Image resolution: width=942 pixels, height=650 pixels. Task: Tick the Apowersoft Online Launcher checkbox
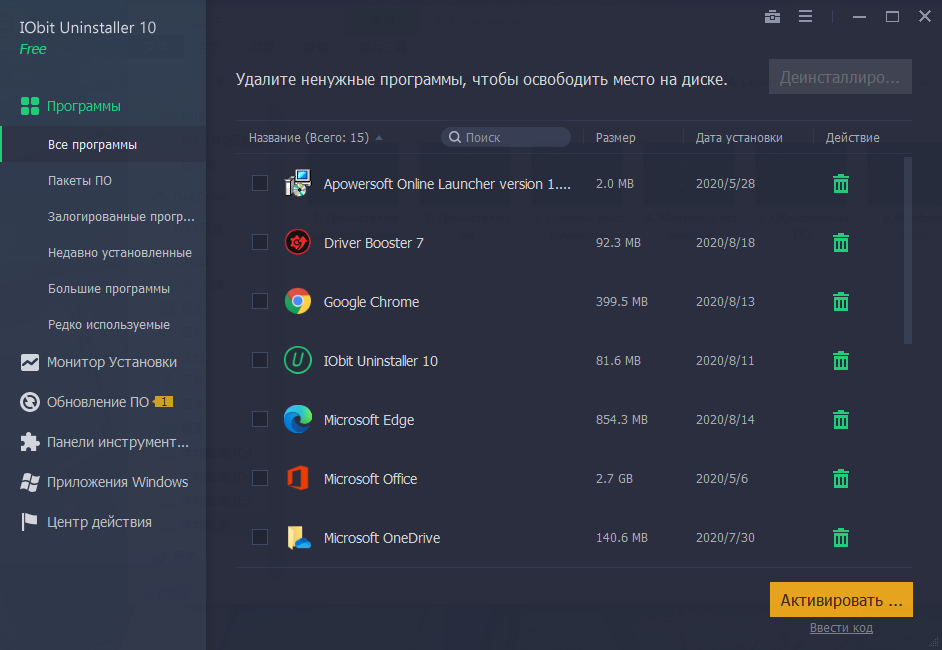(x=260, y=183)
